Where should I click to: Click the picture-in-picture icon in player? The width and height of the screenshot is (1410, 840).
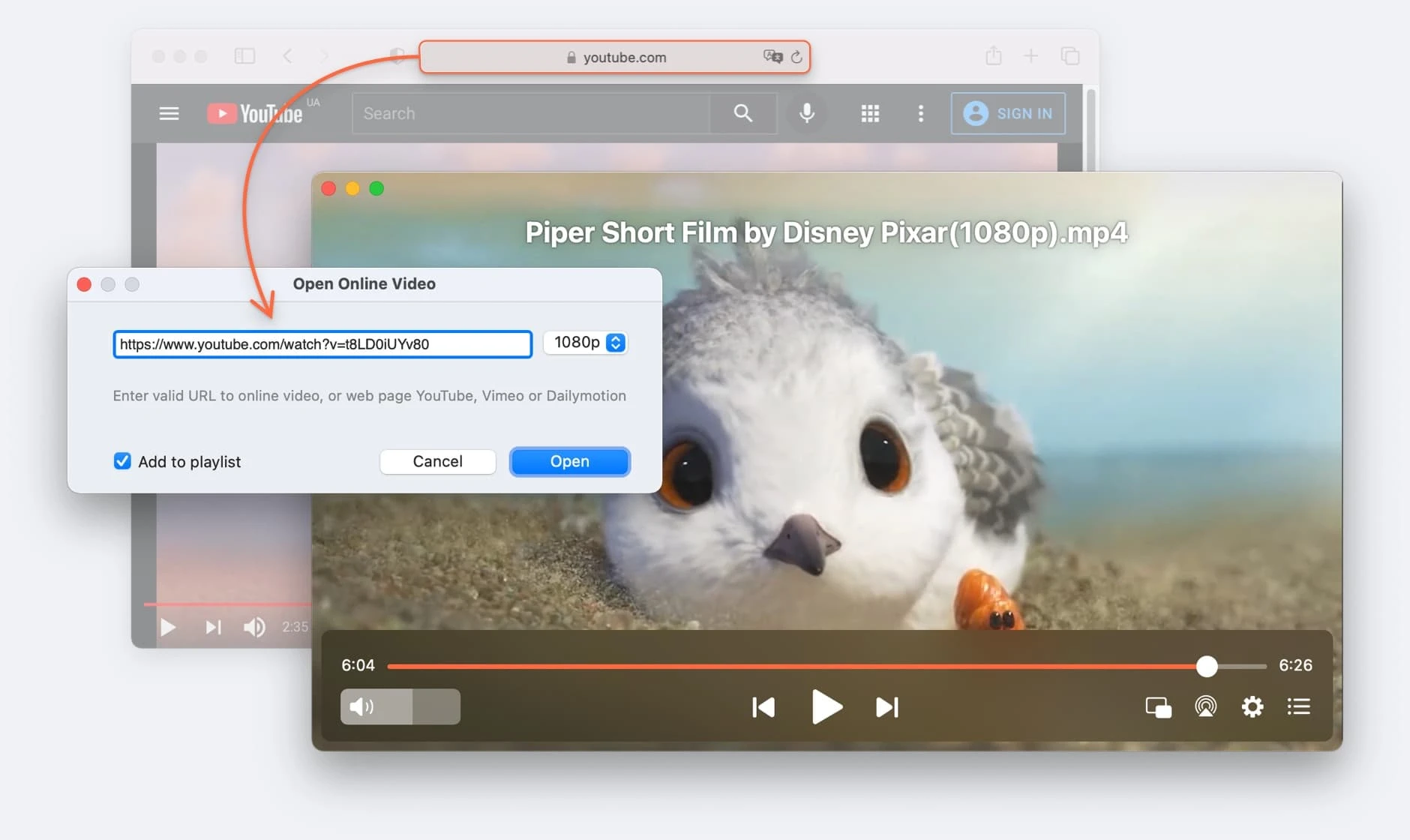pyautogui.click(x=1158, y=707)
